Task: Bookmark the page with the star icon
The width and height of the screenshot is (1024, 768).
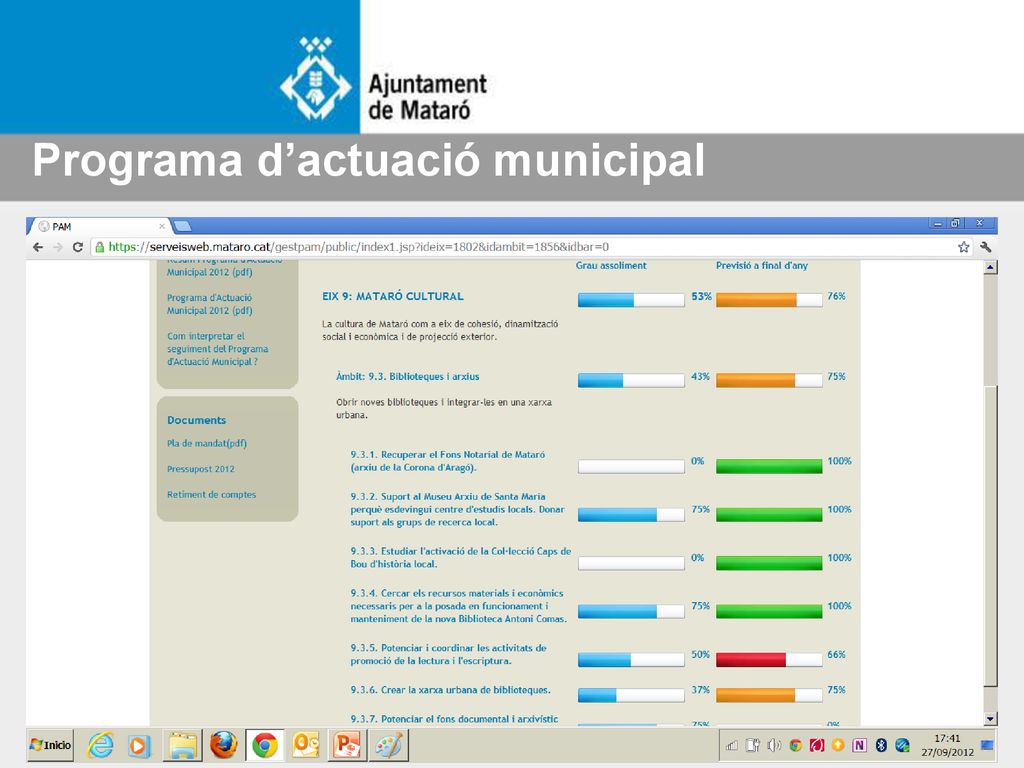Action: coord(963,247)
